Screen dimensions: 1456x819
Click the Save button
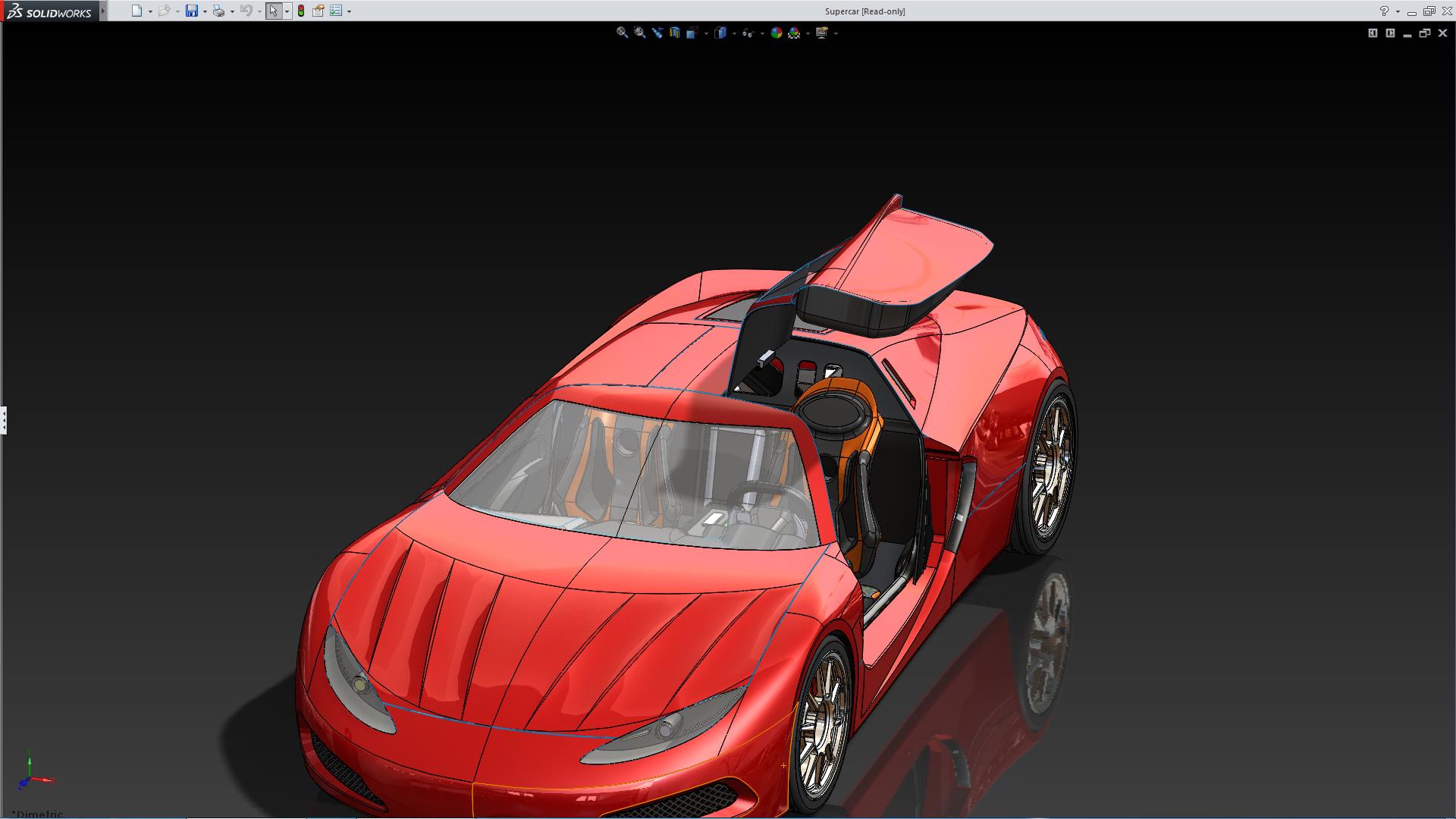192,11
